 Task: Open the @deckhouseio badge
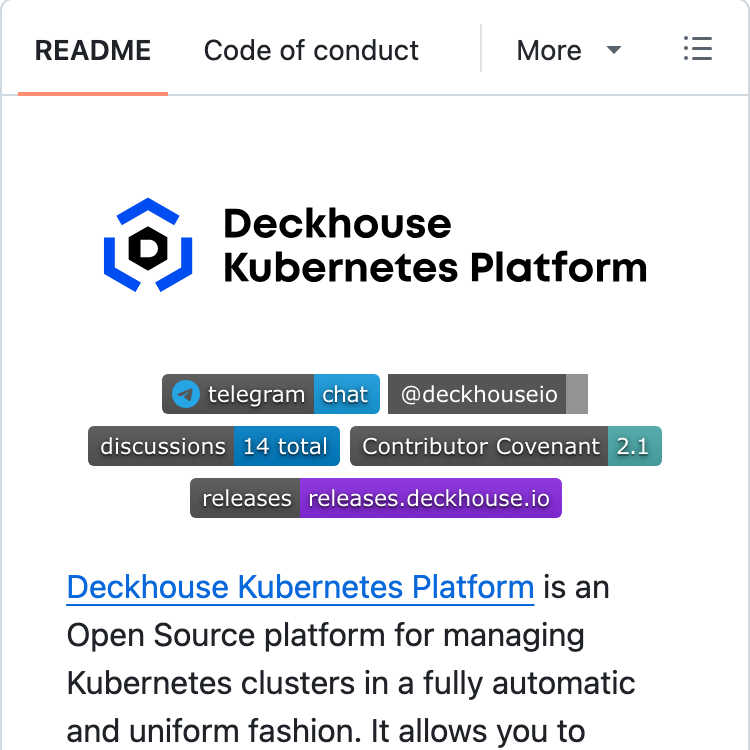pyautogui.click(x=487, y=394)
